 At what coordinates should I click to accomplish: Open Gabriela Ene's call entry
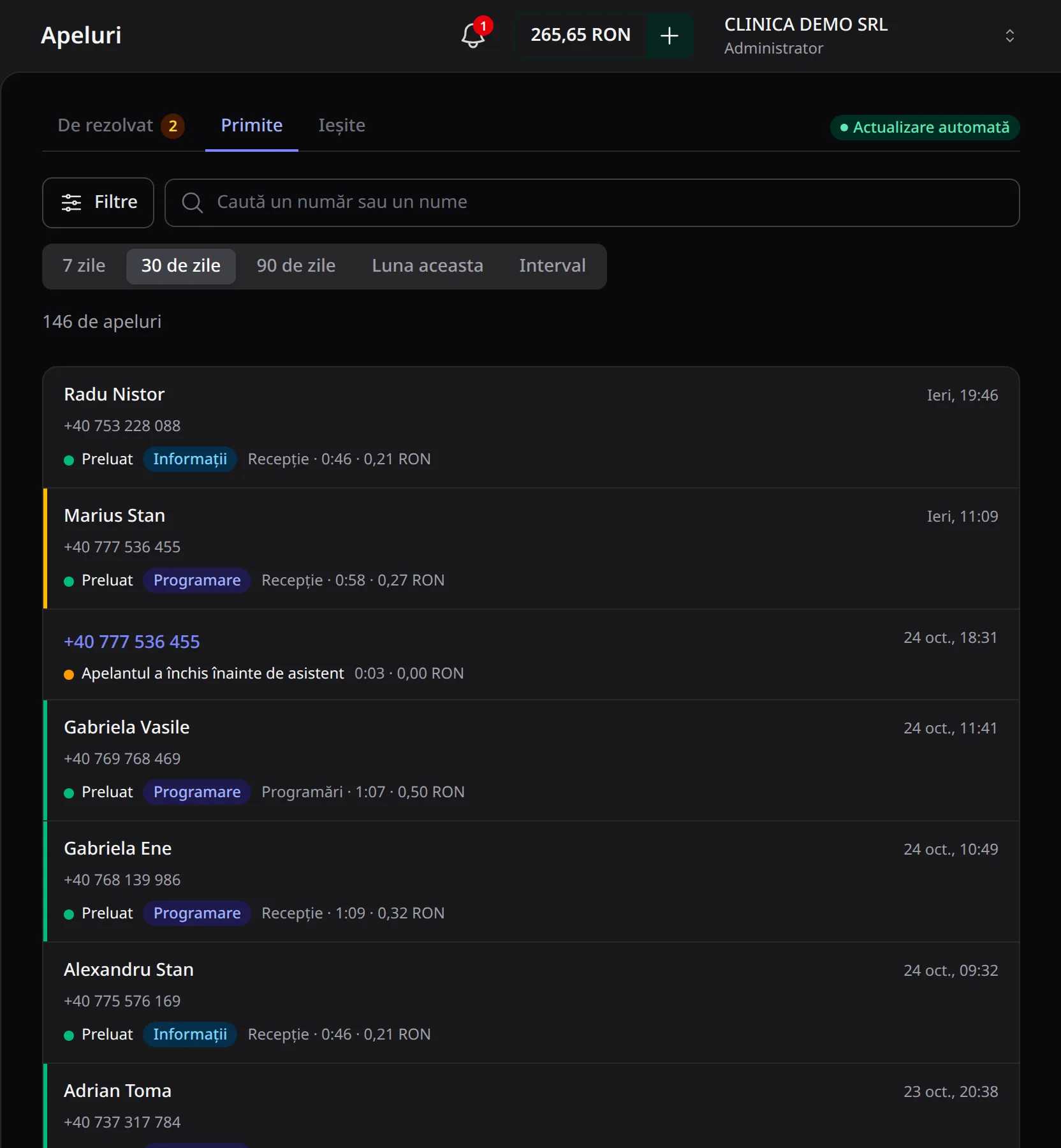point(531,881)
